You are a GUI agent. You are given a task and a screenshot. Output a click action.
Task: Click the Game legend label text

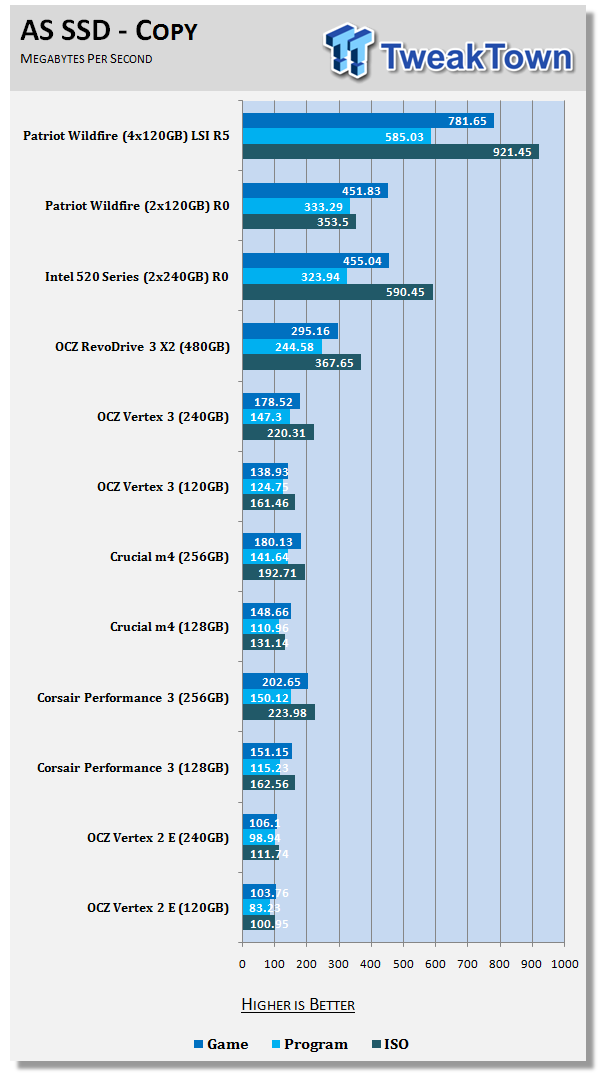(x=228, y=1044)
